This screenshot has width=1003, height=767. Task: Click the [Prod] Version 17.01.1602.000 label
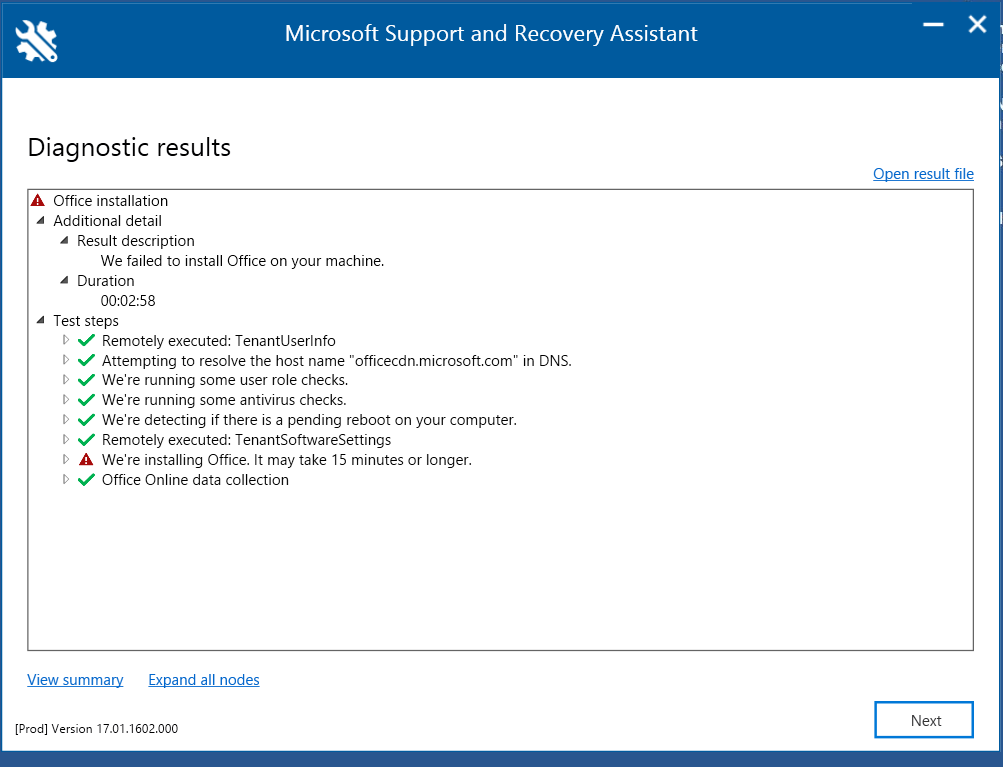(x=97, y=729)
